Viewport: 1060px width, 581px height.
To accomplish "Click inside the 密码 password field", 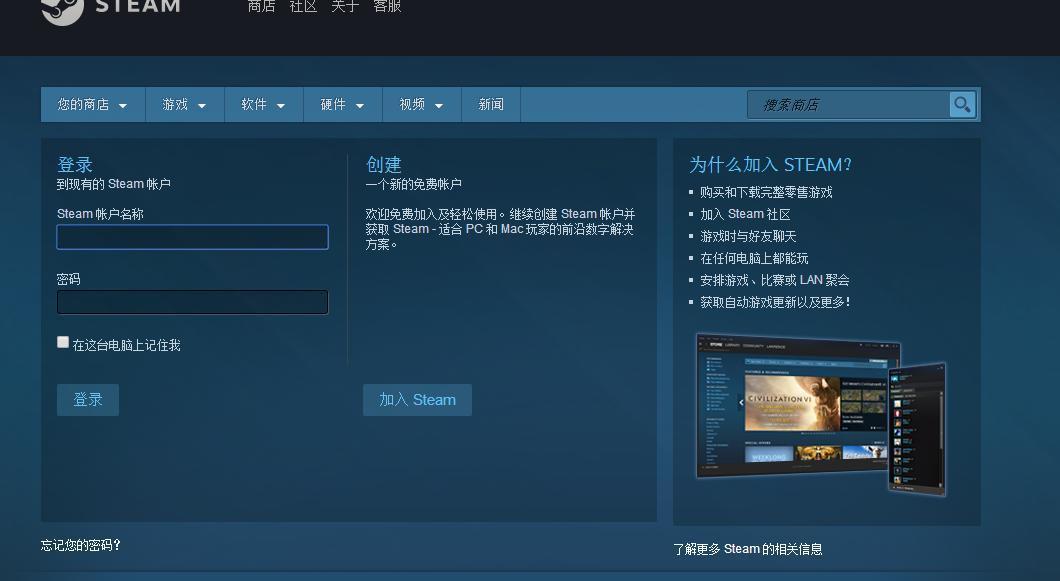I will tap(192, 302).
